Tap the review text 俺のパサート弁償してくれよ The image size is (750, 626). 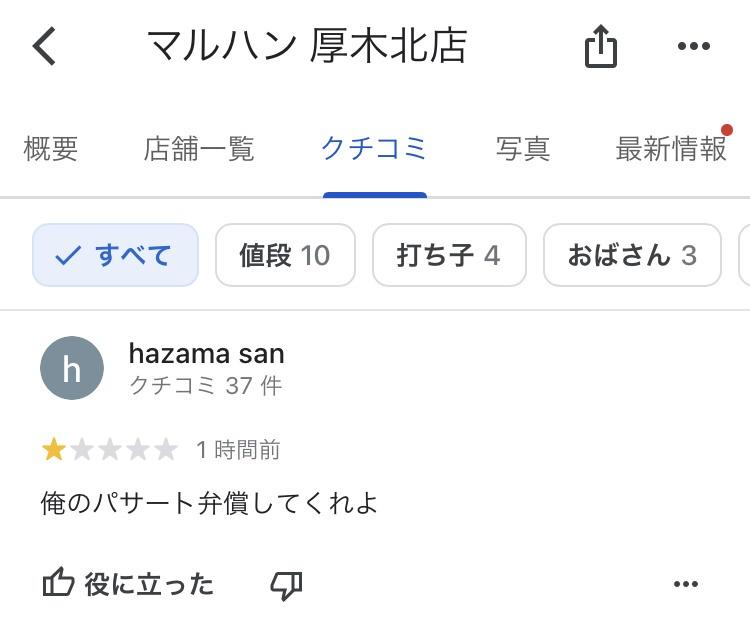(x=209, y=501)
